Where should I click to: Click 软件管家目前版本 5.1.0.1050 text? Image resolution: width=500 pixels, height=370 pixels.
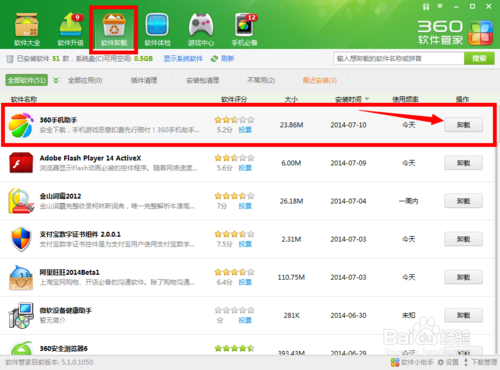point(49,362)
